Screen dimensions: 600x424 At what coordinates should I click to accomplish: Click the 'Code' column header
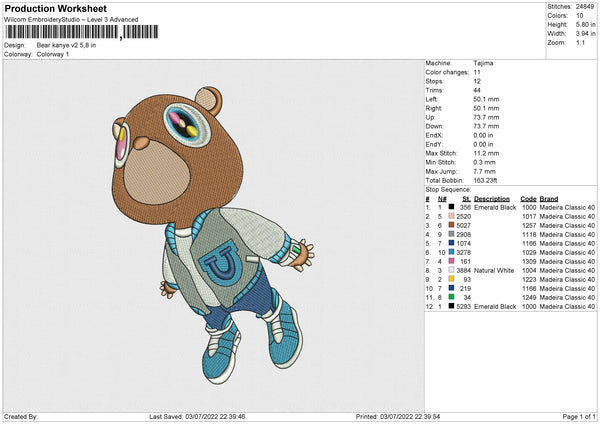[528, 199]
